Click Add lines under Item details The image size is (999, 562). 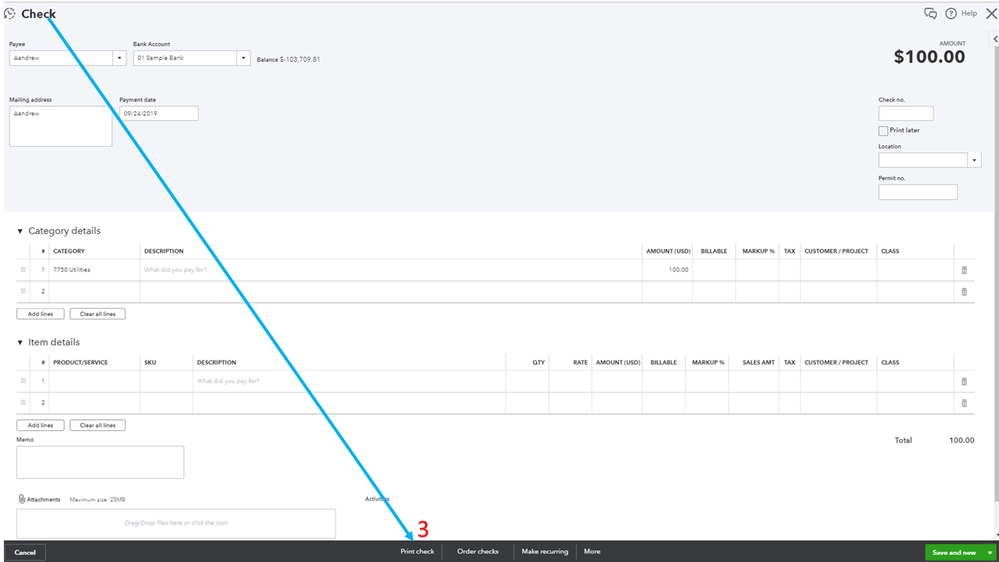click(x=40, y=425)
